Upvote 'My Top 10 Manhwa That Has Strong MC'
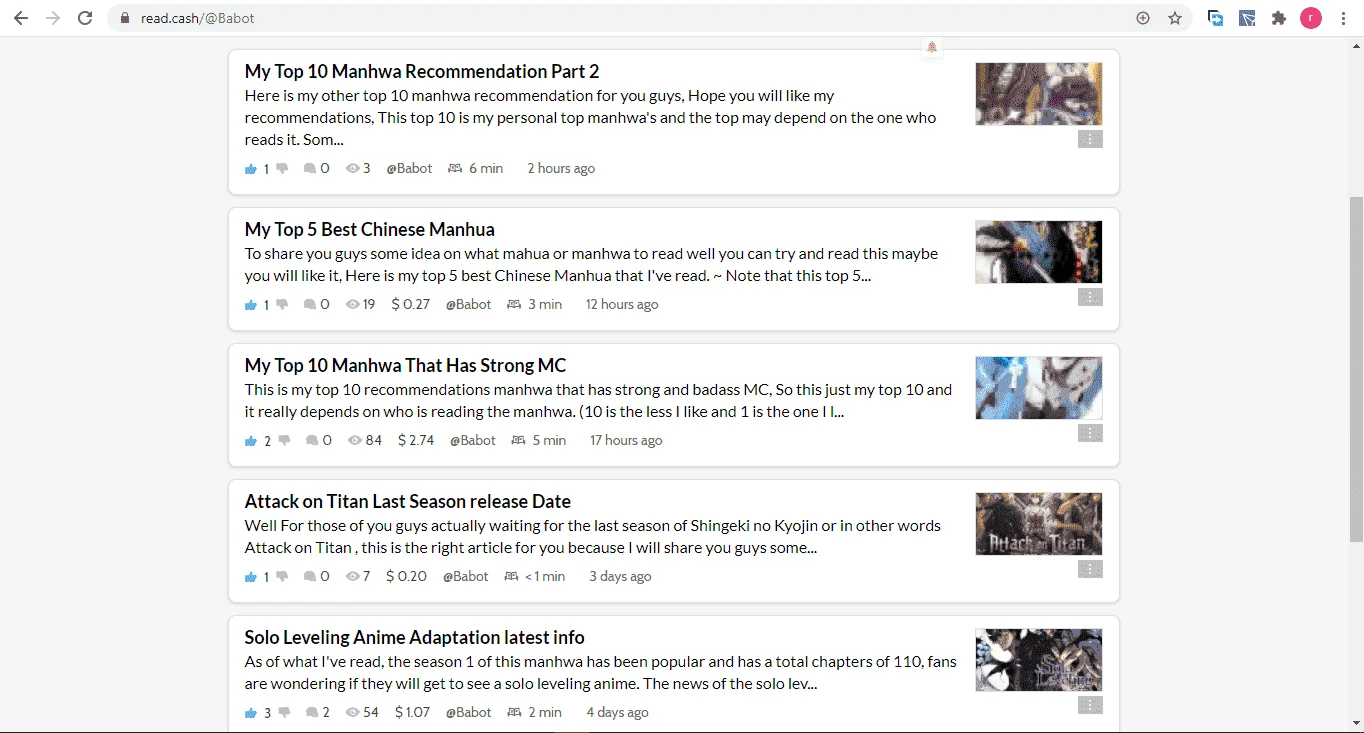Image resolution: width=1364 pixels, height=733 pixels. pos(251,441)
